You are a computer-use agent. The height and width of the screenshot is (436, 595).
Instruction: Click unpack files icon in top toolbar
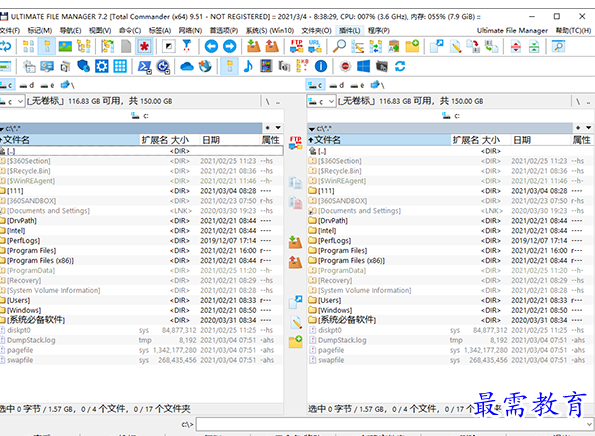pos(272,46)
